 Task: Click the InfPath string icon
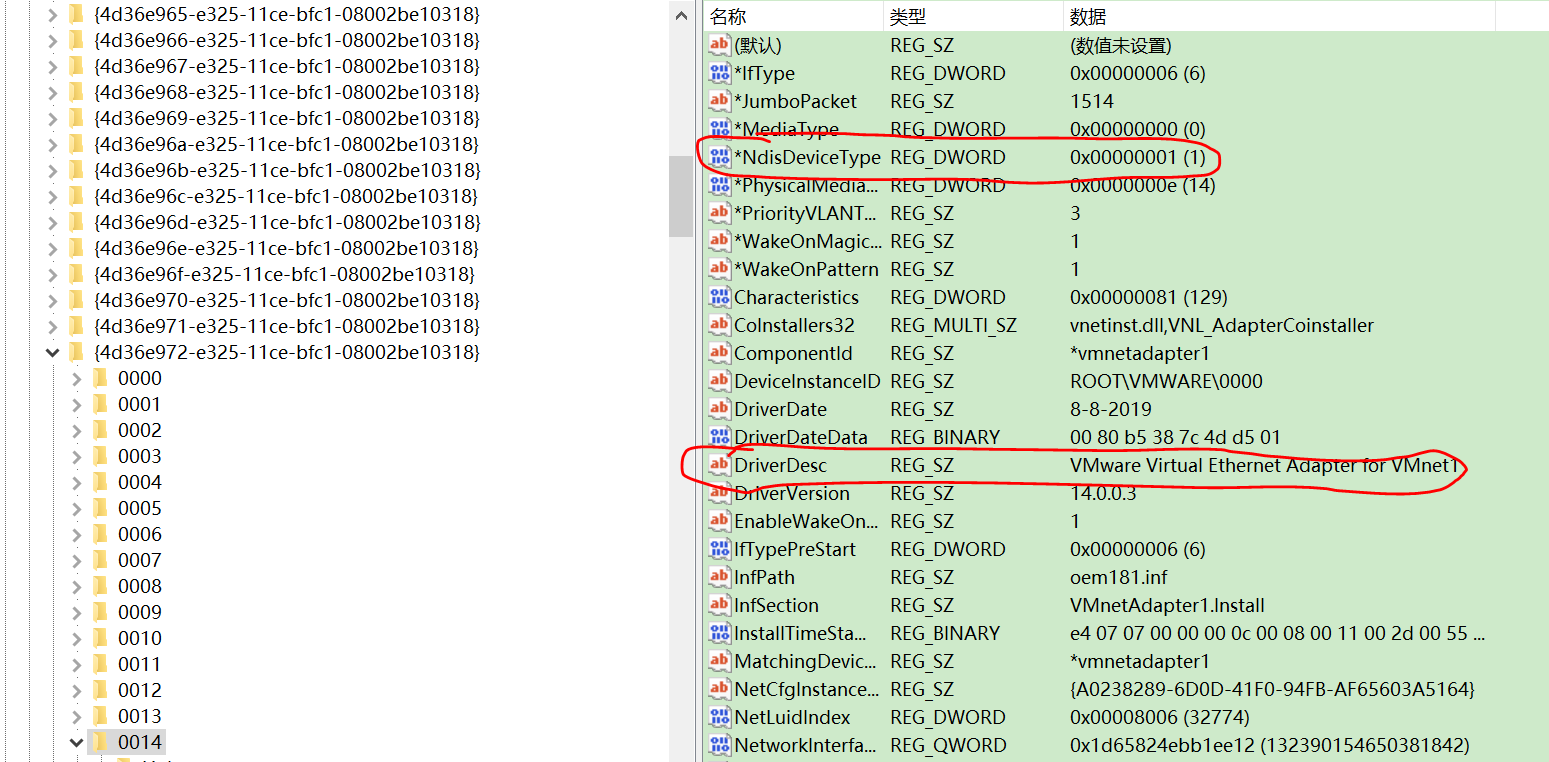click(x=719, y=577)
